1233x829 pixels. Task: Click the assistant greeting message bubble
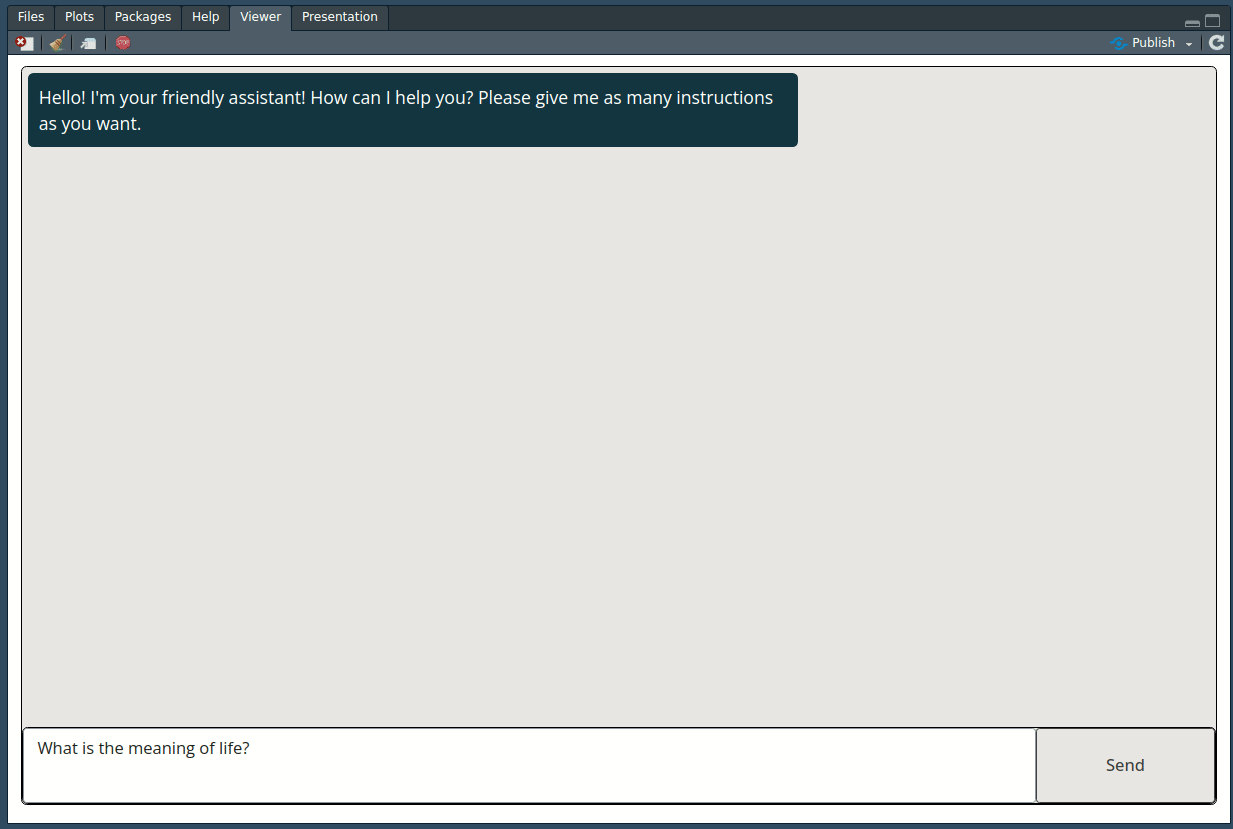click(413, 110)
